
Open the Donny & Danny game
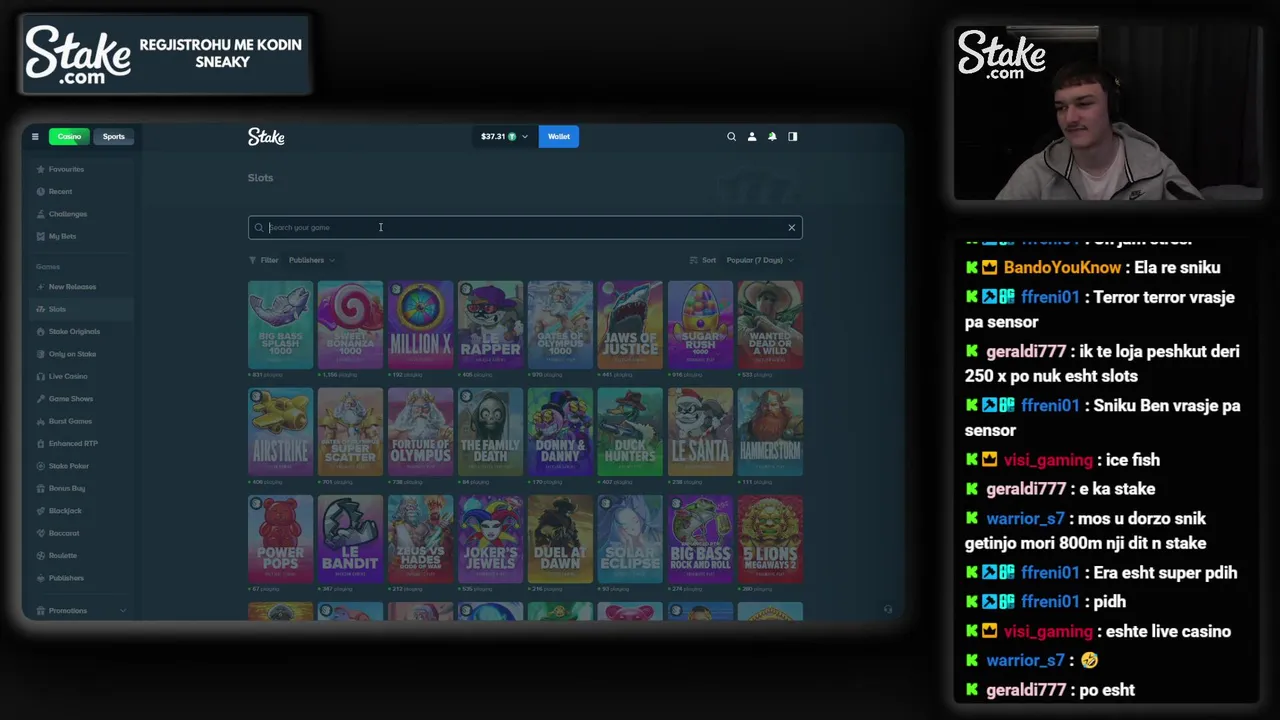coord(560,432)
